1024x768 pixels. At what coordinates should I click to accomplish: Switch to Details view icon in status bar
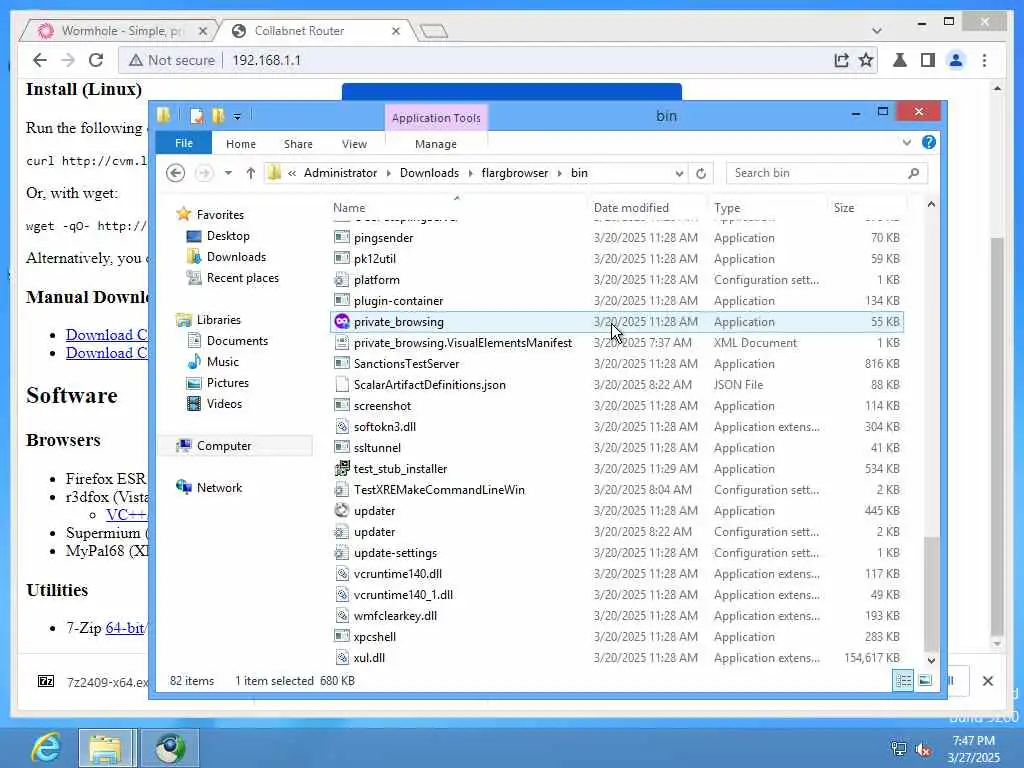(903, 680)
